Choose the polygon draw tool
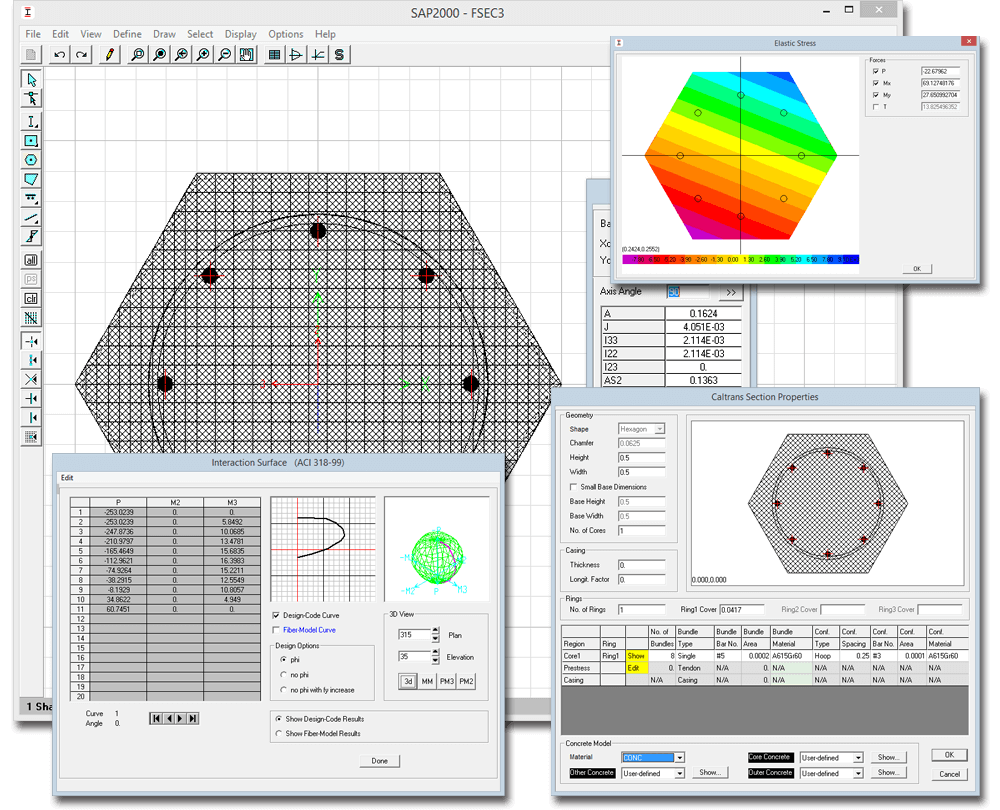 pos(31,179)
